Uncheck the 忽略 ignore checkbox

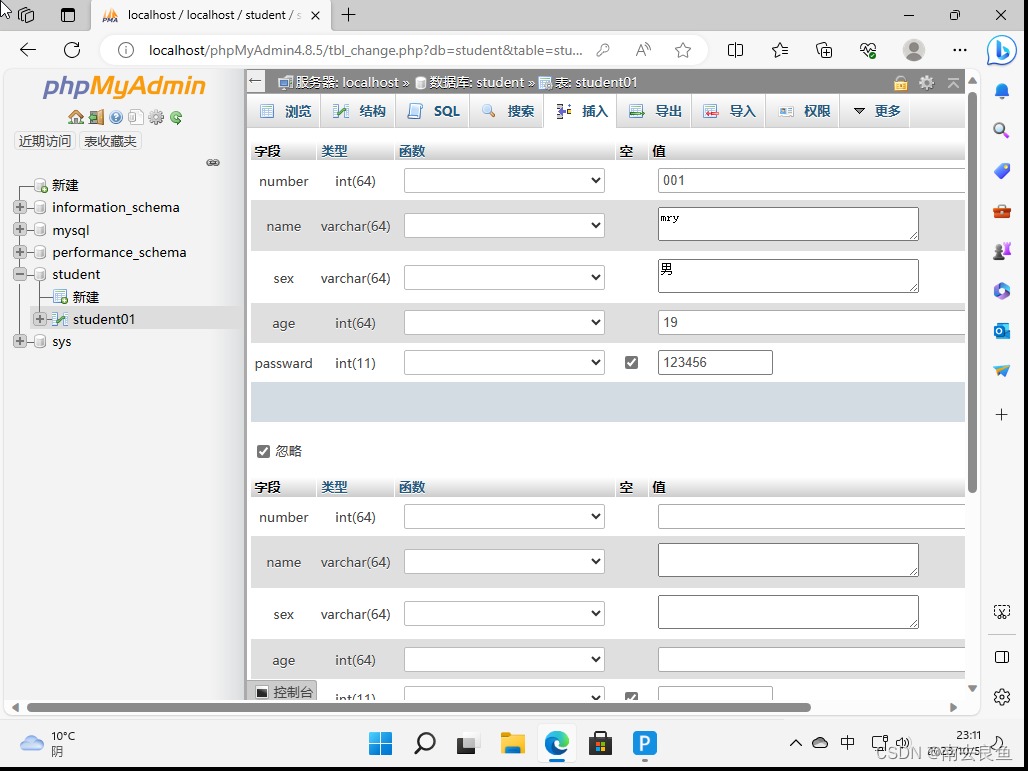[x=263, y=451]
